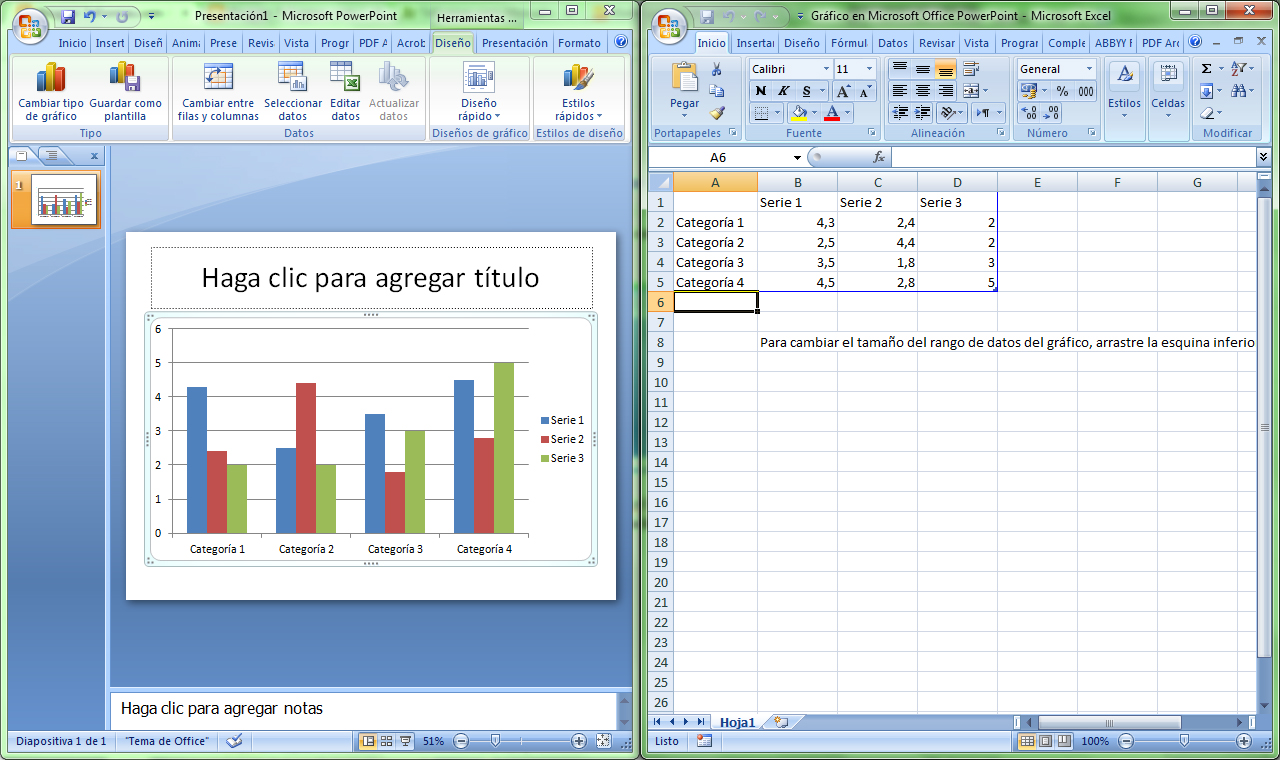Image resolution: width=1280 pixels, height=760 pixels.
Task: Click the Excel Cut scissors icon
Action: (716, 69)
